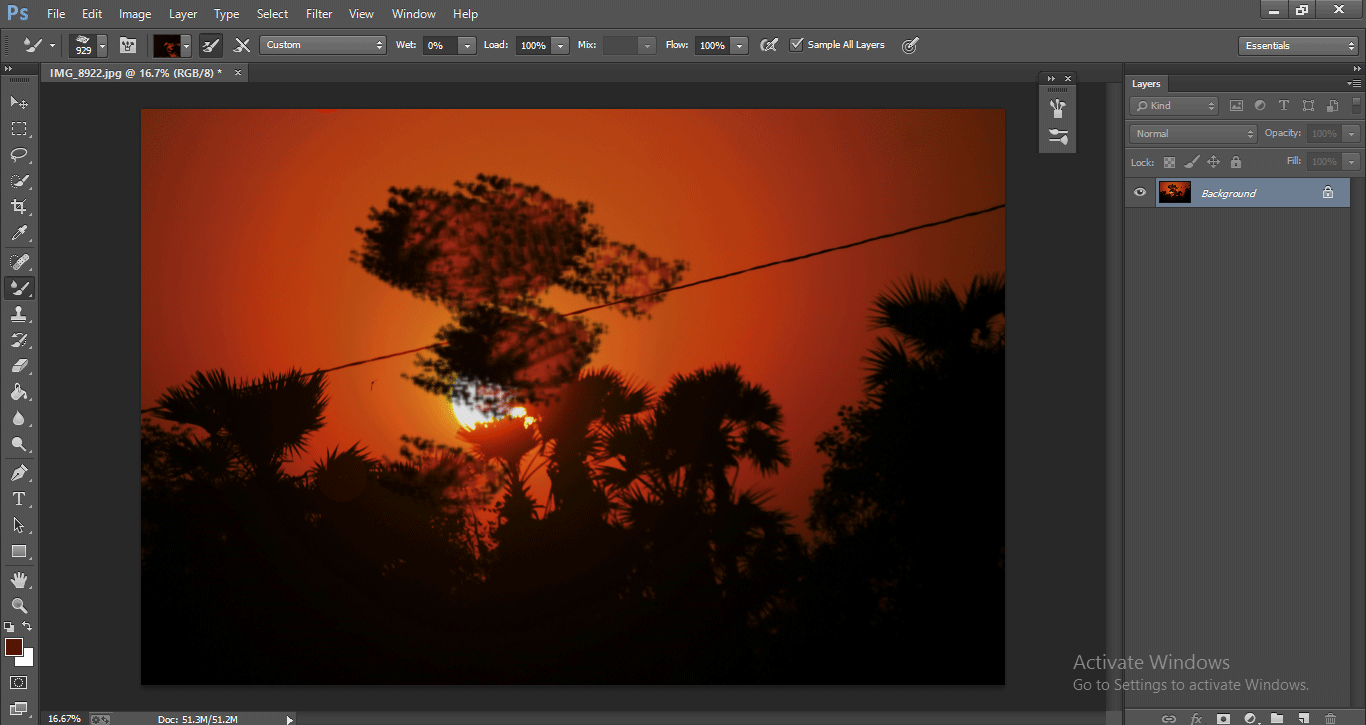
Task: Open current brush load color dropdown
Action: 185,45
